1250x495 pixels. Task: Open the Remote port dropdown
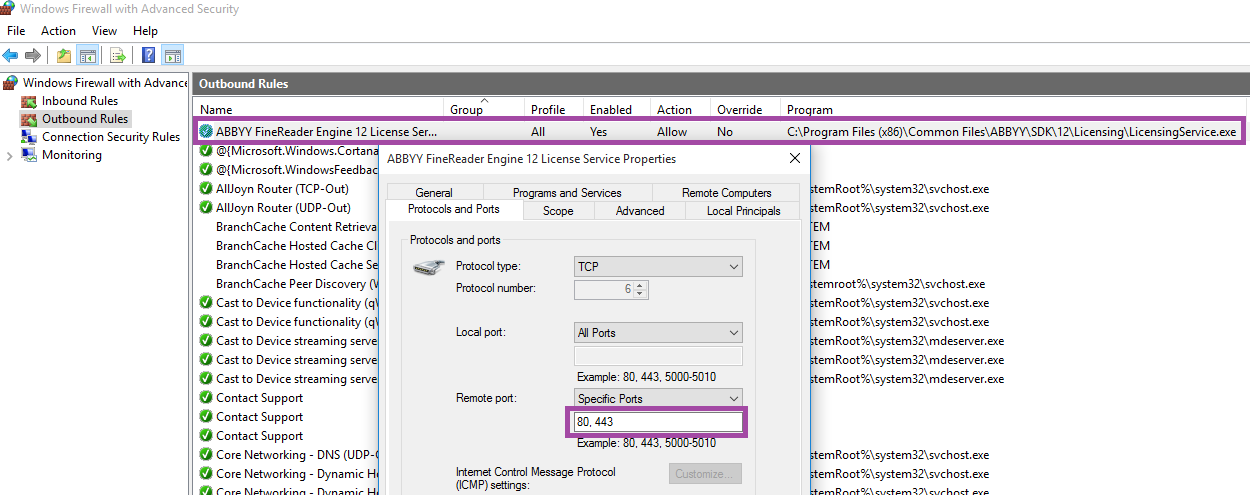point(658,399)
